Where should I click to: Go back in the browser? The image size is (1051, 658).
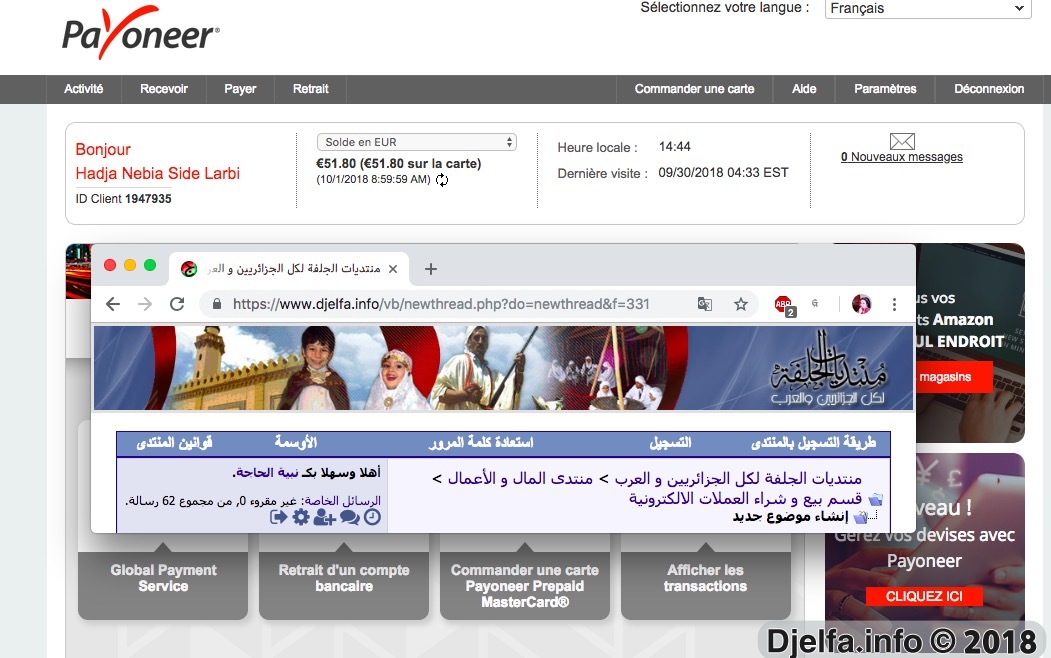[113, 304]
